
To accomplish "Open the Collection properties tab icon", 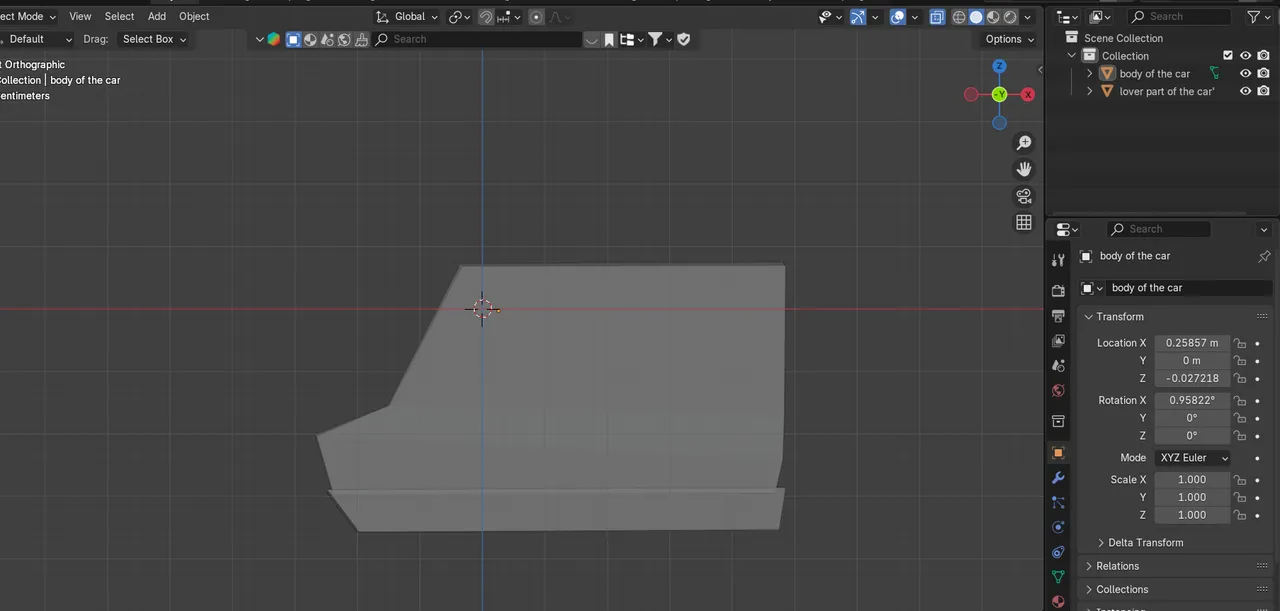I will [x=1058, y=422].
